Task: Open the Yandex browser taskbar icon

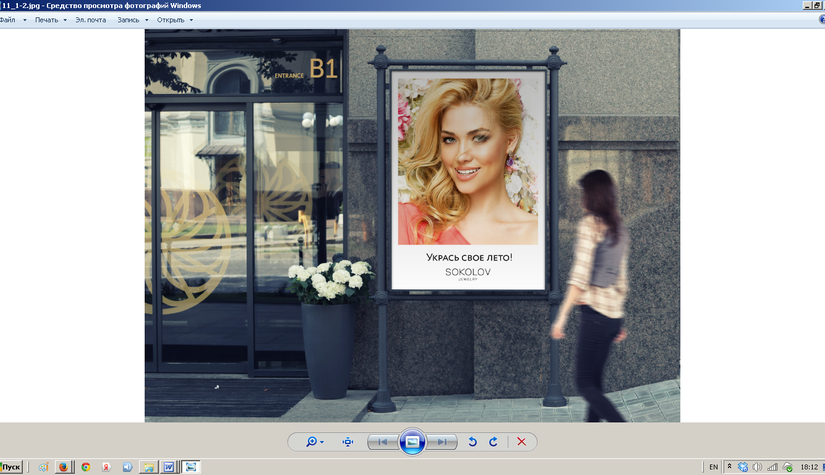Action: click(106, 467)
